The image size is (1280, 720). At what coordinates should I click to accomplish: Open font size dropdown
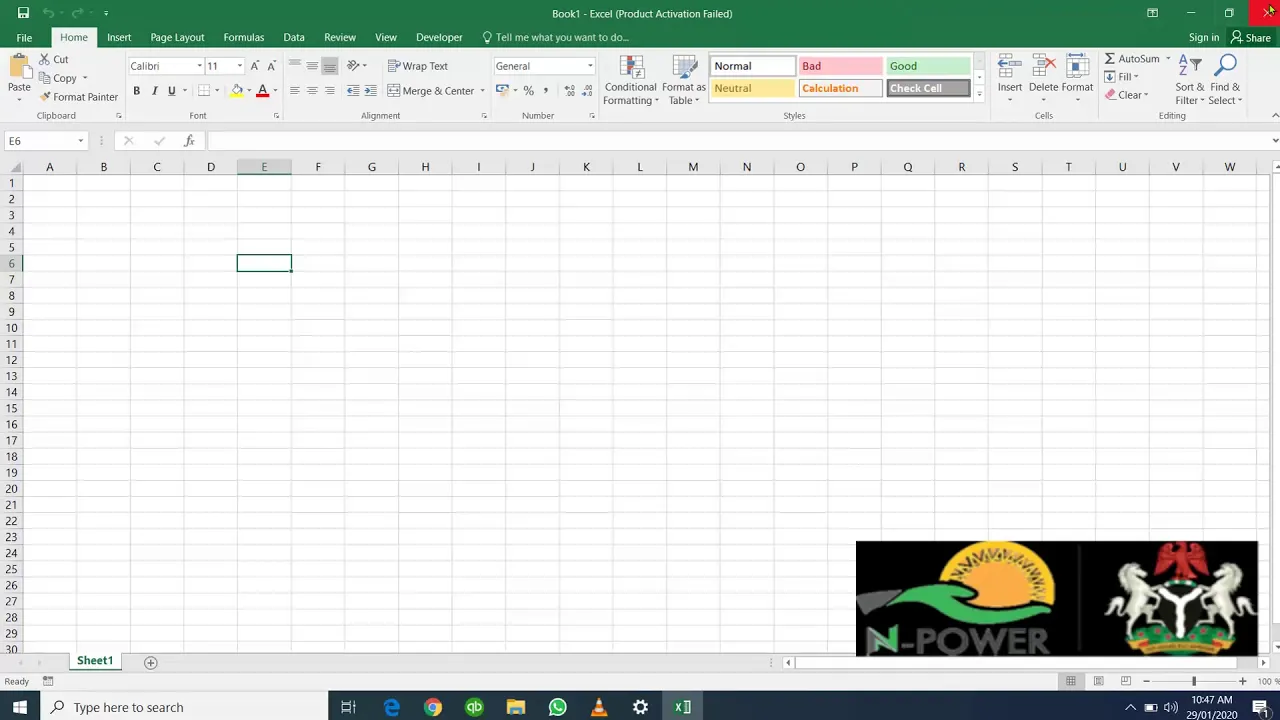click(x=239, y=66)
